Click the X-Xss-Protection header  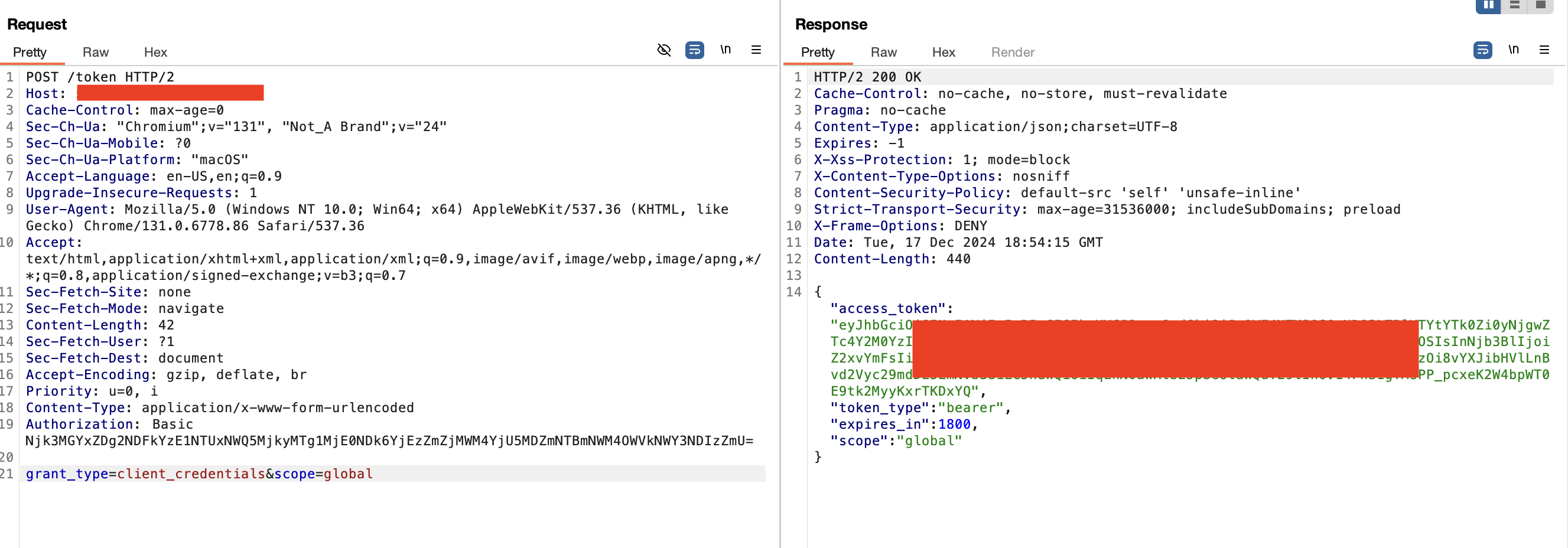click(942, 159)
